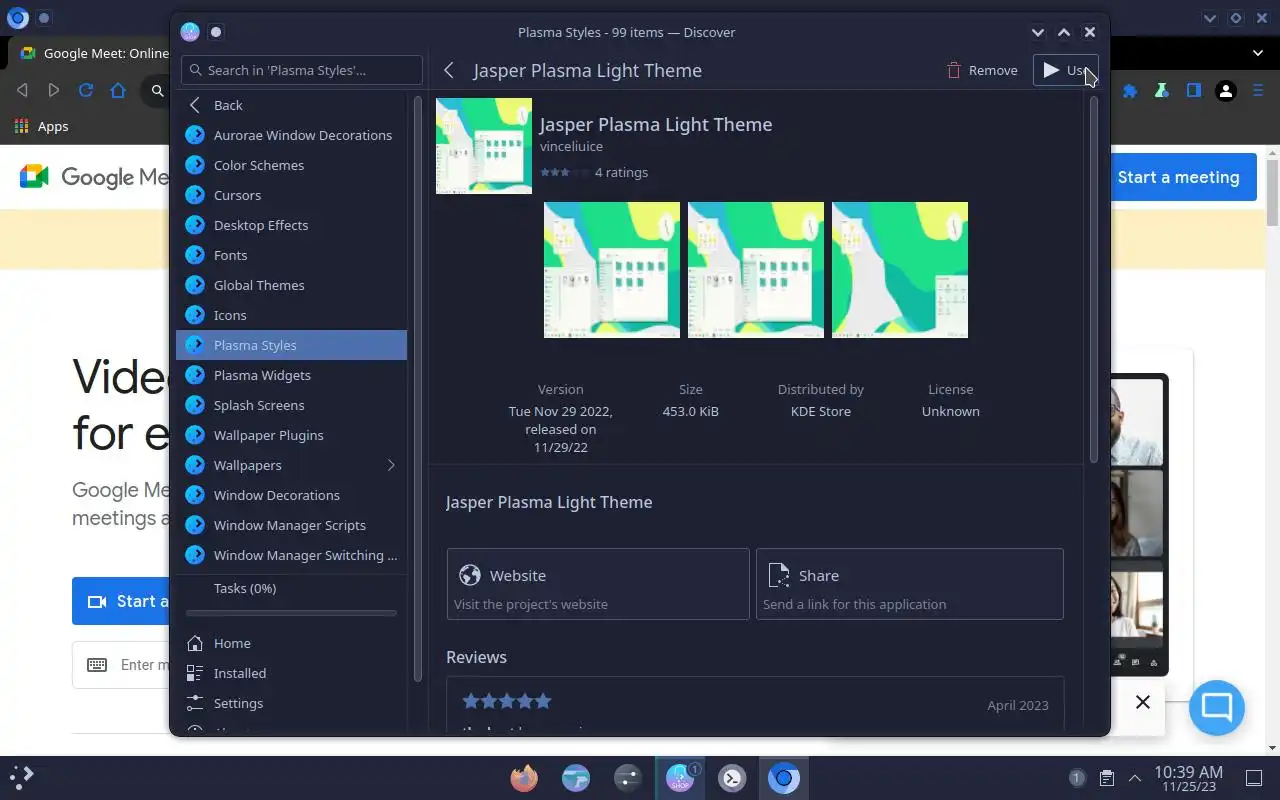Open Window Manager Scripts category

(x=291, y=525)
